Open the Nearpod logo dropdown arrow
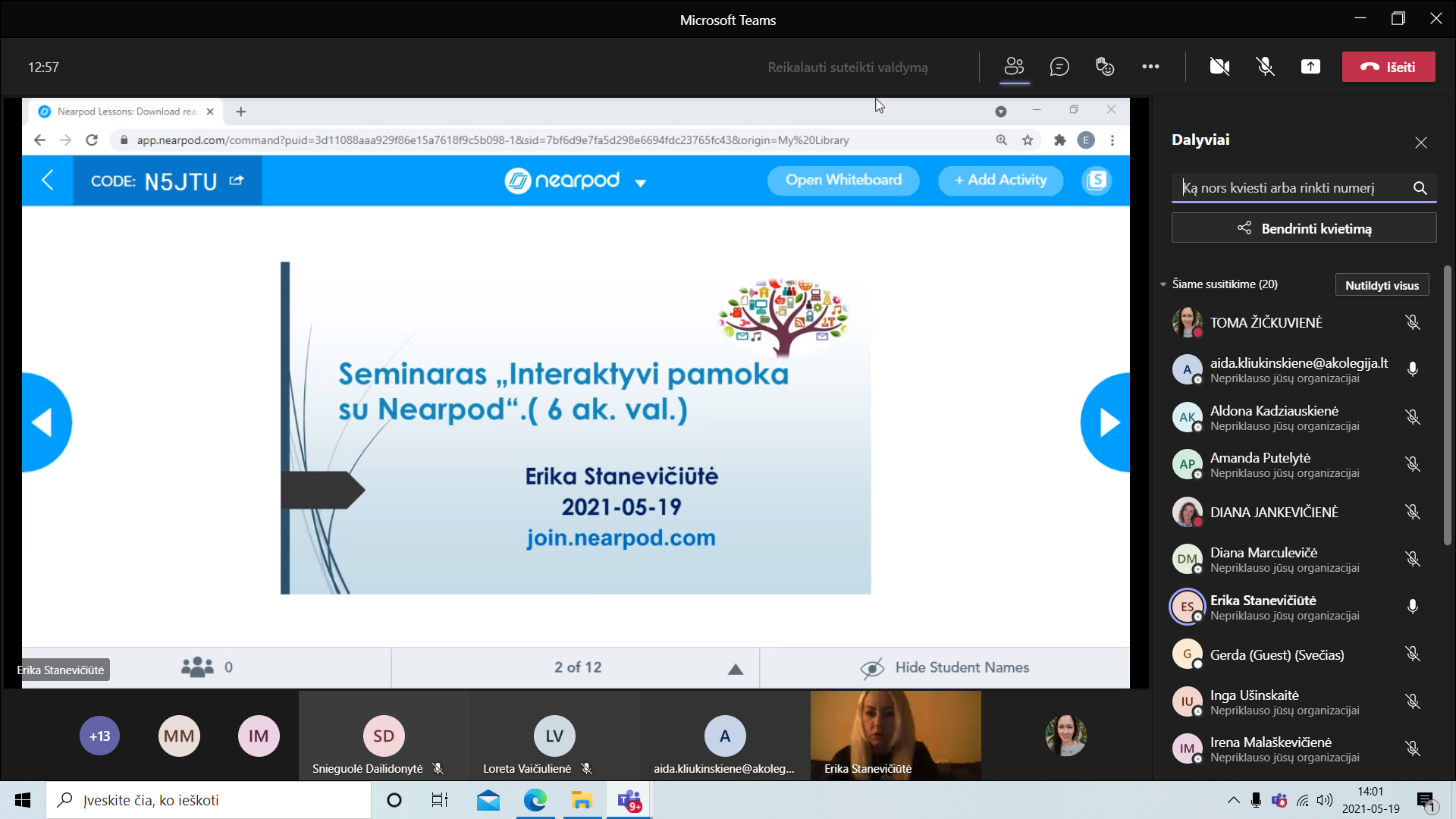Image resolution: width=1456 pixels, height=819 pixels. 640,183
